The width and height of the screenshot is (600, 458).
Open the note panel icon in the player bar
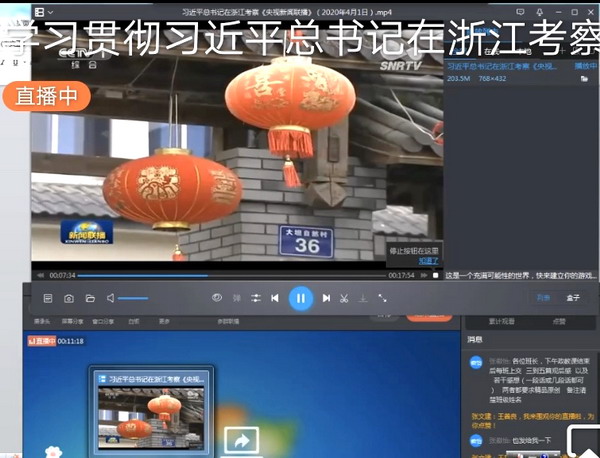(48, 298)
